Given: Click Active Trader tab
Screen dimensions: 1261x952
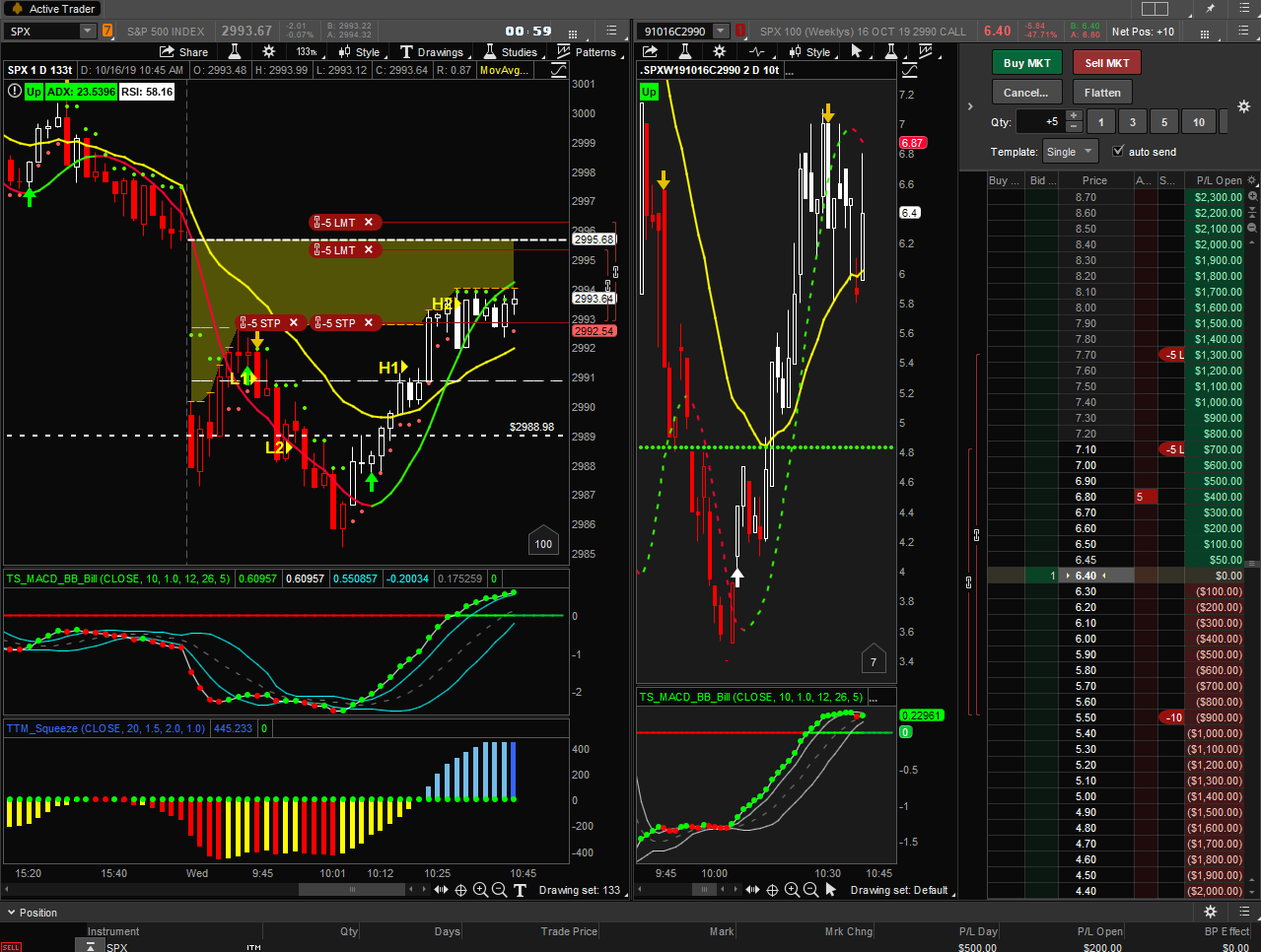Looking at the screenshot, I should [53, 9].
